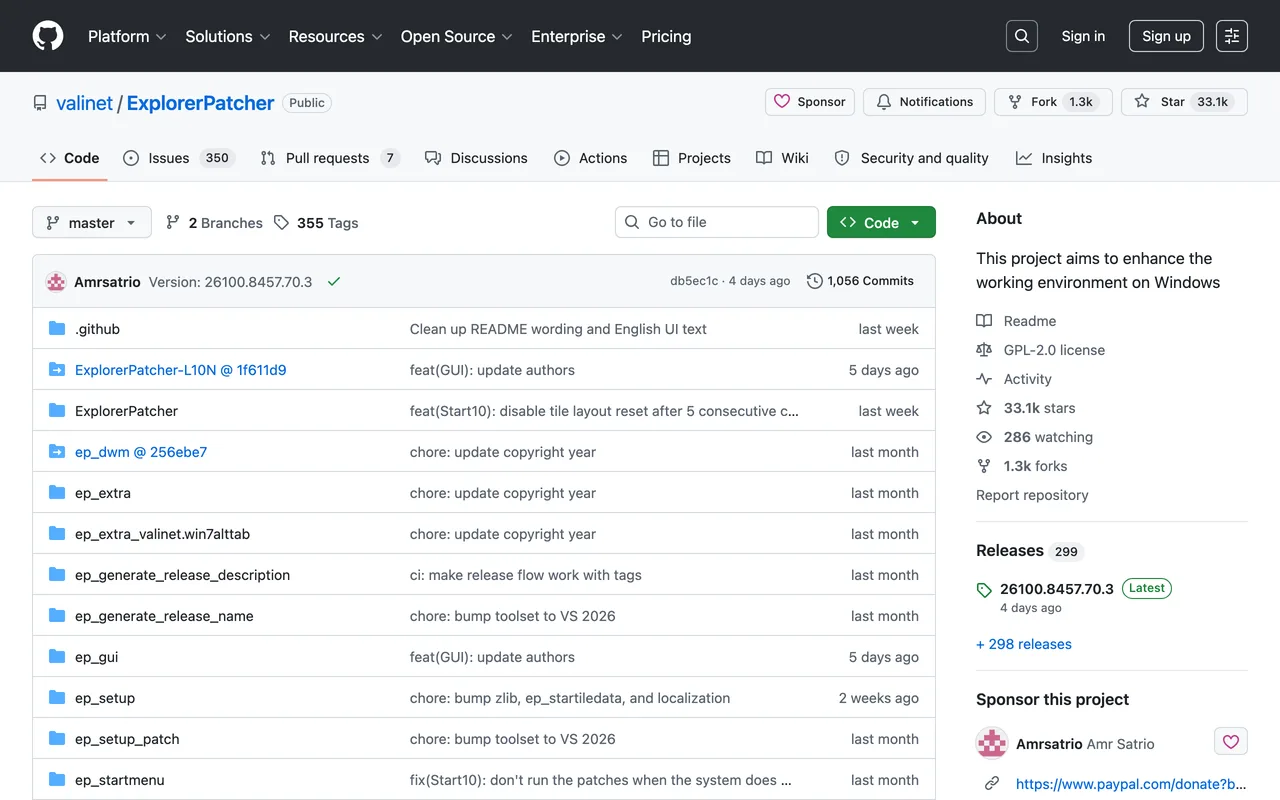Image resolution: width=1280 pixels, height=800 pixels.
Task: Open the Security and quality tab
Action: 912,158
